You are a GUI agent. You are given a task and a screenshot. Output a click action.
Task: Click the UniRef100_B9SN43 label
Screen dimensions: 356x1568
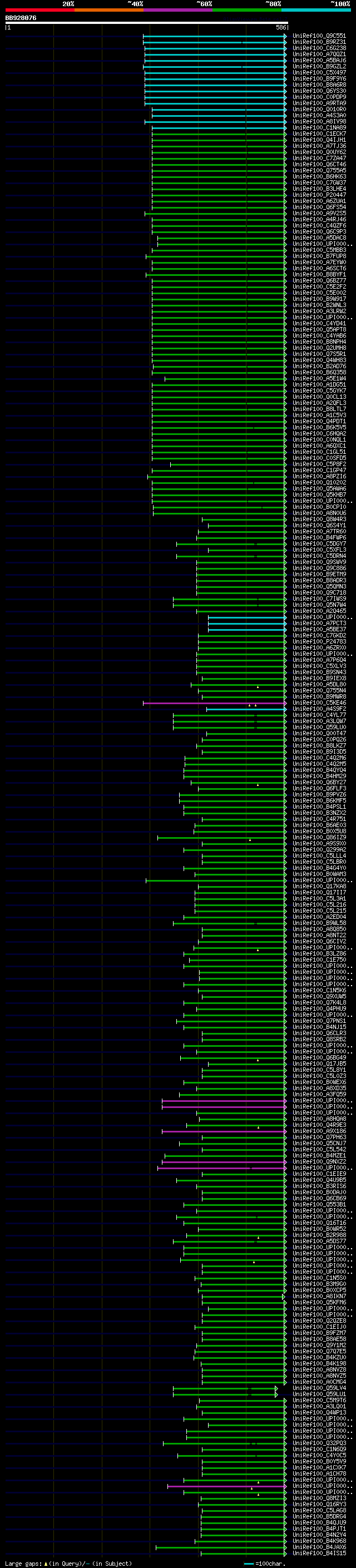(x=319, y=672)
